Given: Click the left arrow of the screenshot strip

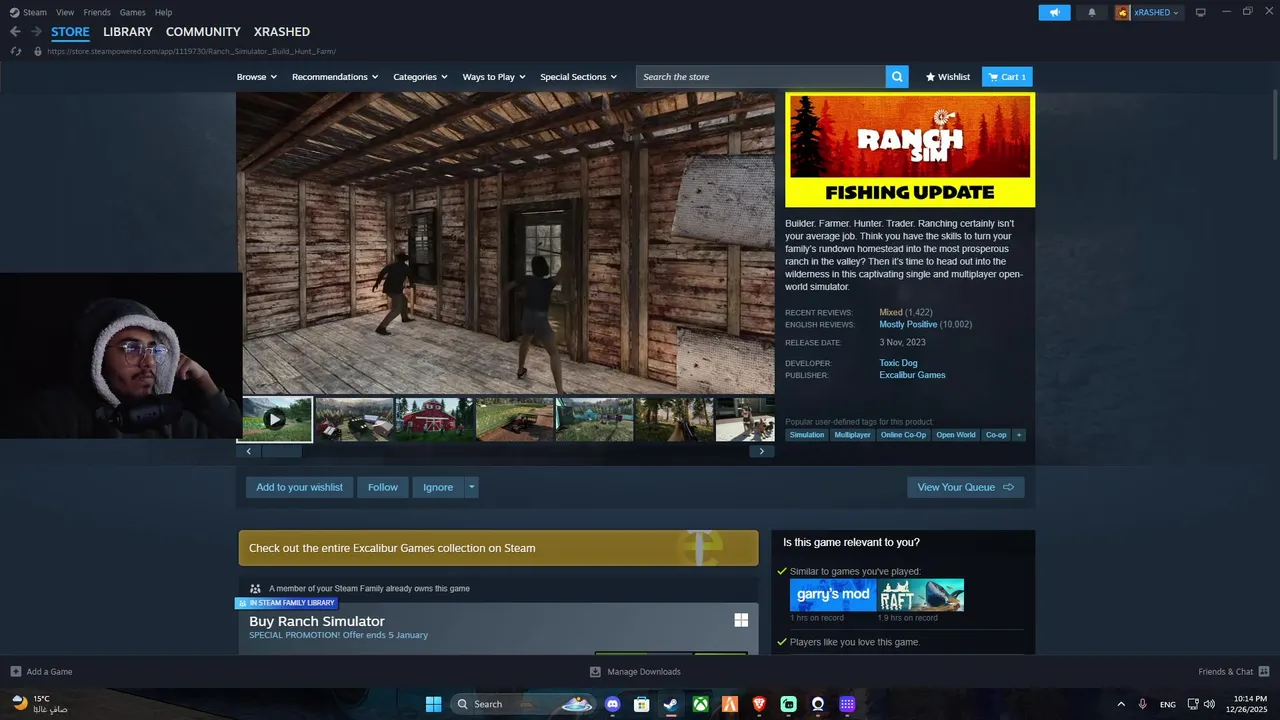Looking at the screenshot, I should 249,451.
